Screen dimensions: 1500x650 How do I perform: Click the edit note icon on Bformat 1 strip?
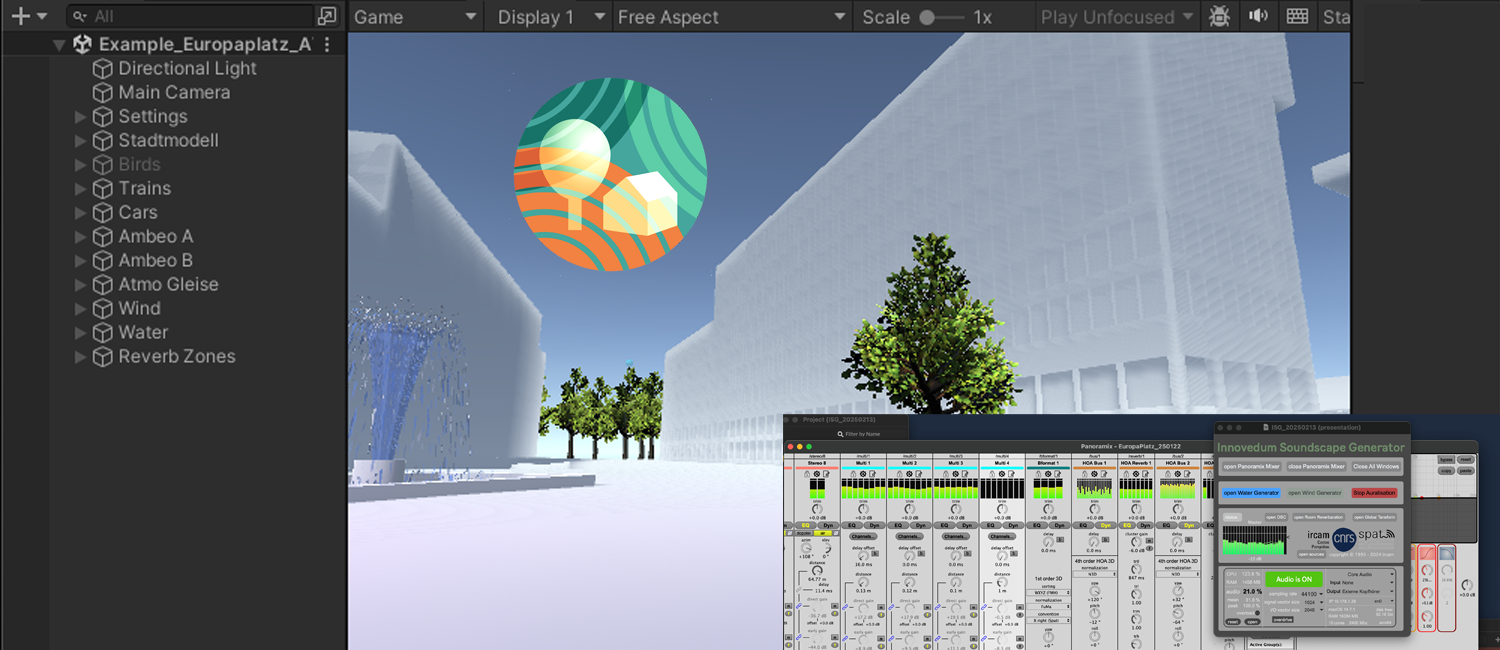point(1057,474)
